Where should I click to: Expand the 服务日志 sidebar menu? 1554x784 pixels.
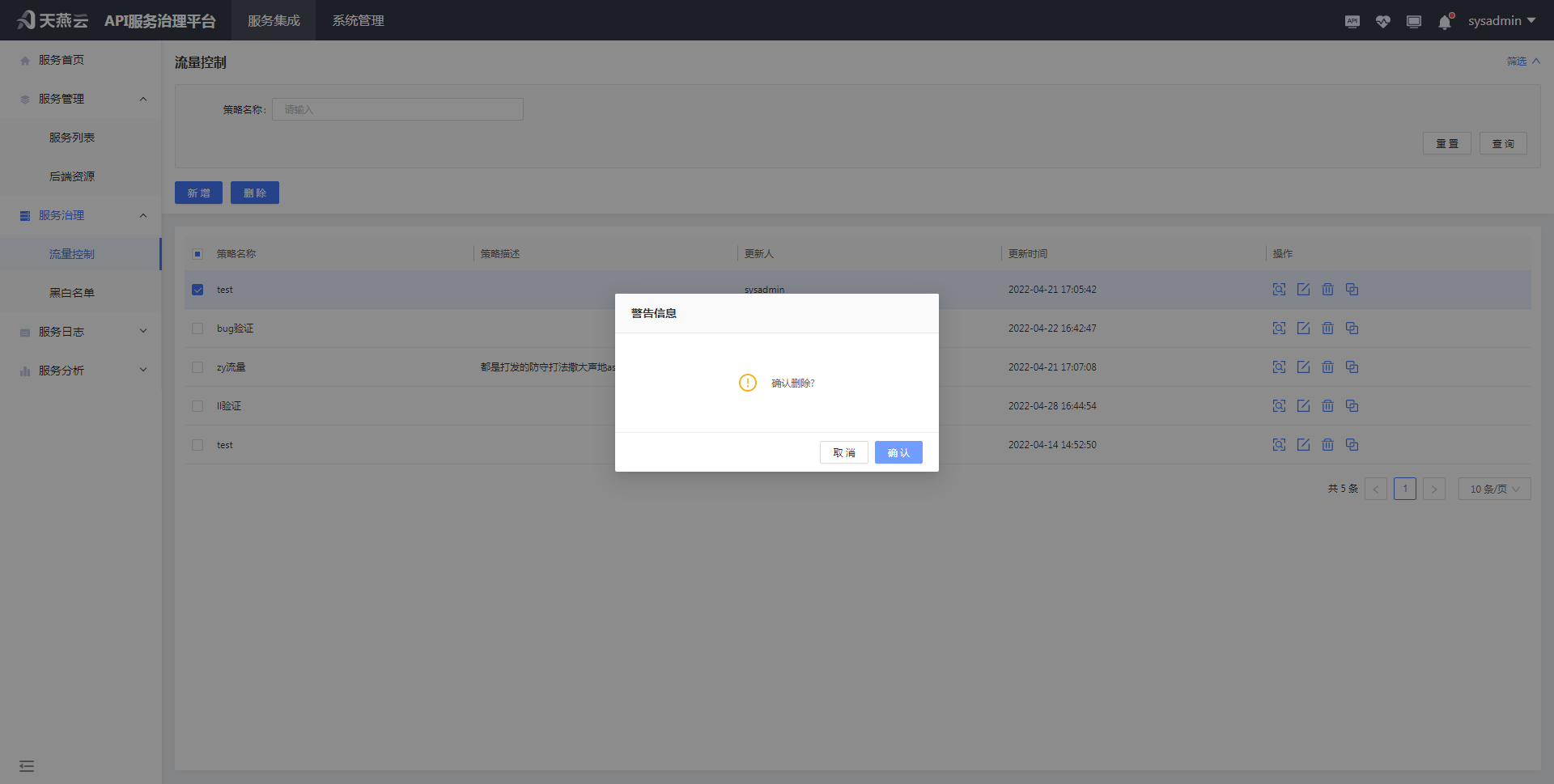(81, 332)
